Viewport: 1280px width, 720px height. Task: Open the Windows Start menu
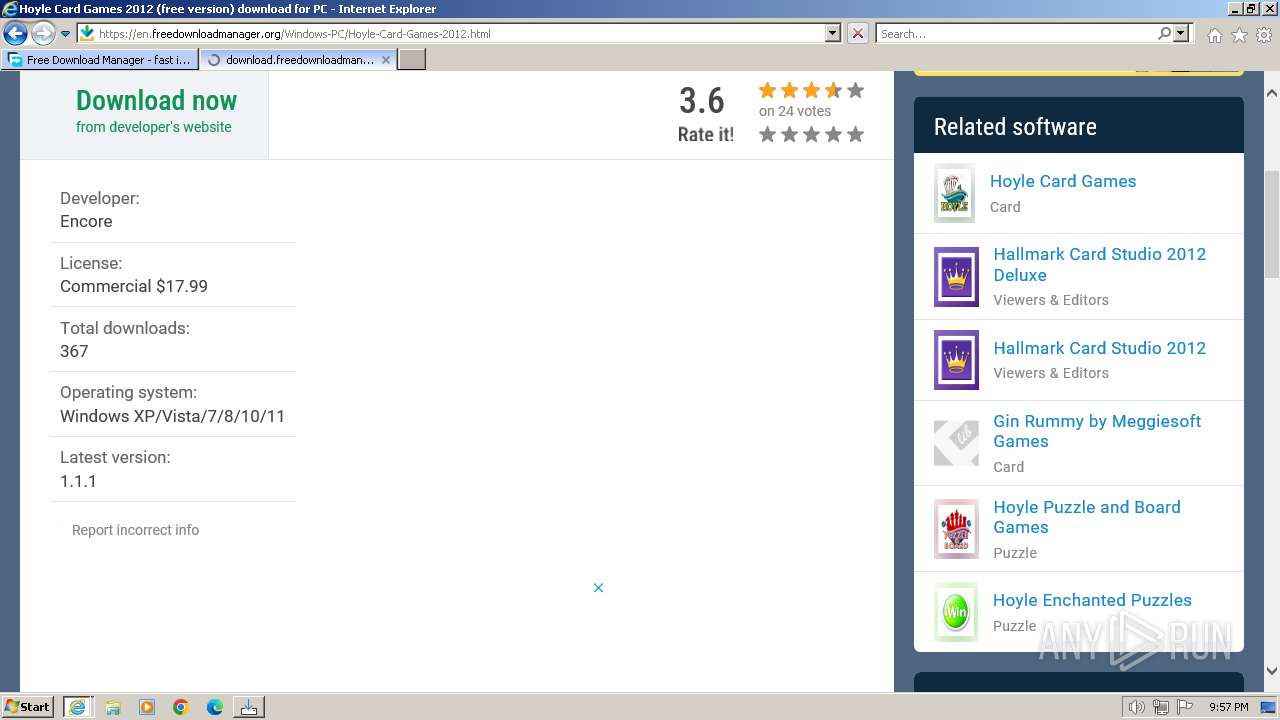coord(28,706)
